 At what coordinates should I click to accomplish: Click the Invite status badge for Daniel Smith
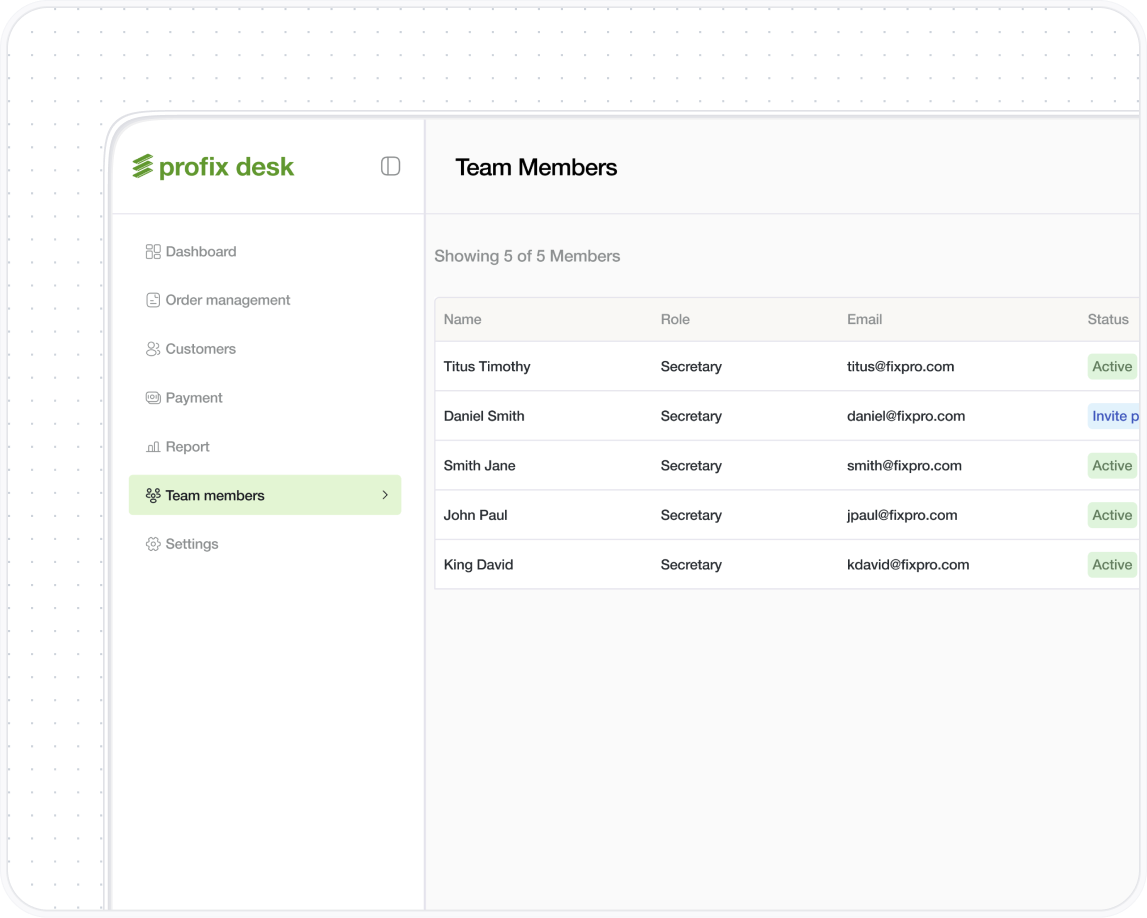tap(1114, 416)
